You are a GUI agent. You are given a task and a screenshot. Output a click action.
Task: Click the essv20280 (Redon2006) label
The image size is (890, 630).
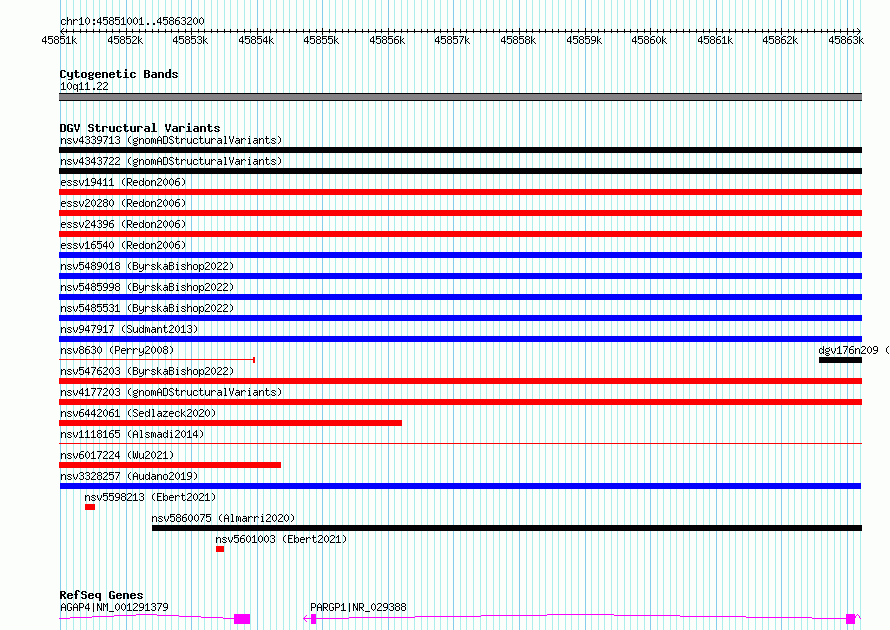(x=123, y=203)
